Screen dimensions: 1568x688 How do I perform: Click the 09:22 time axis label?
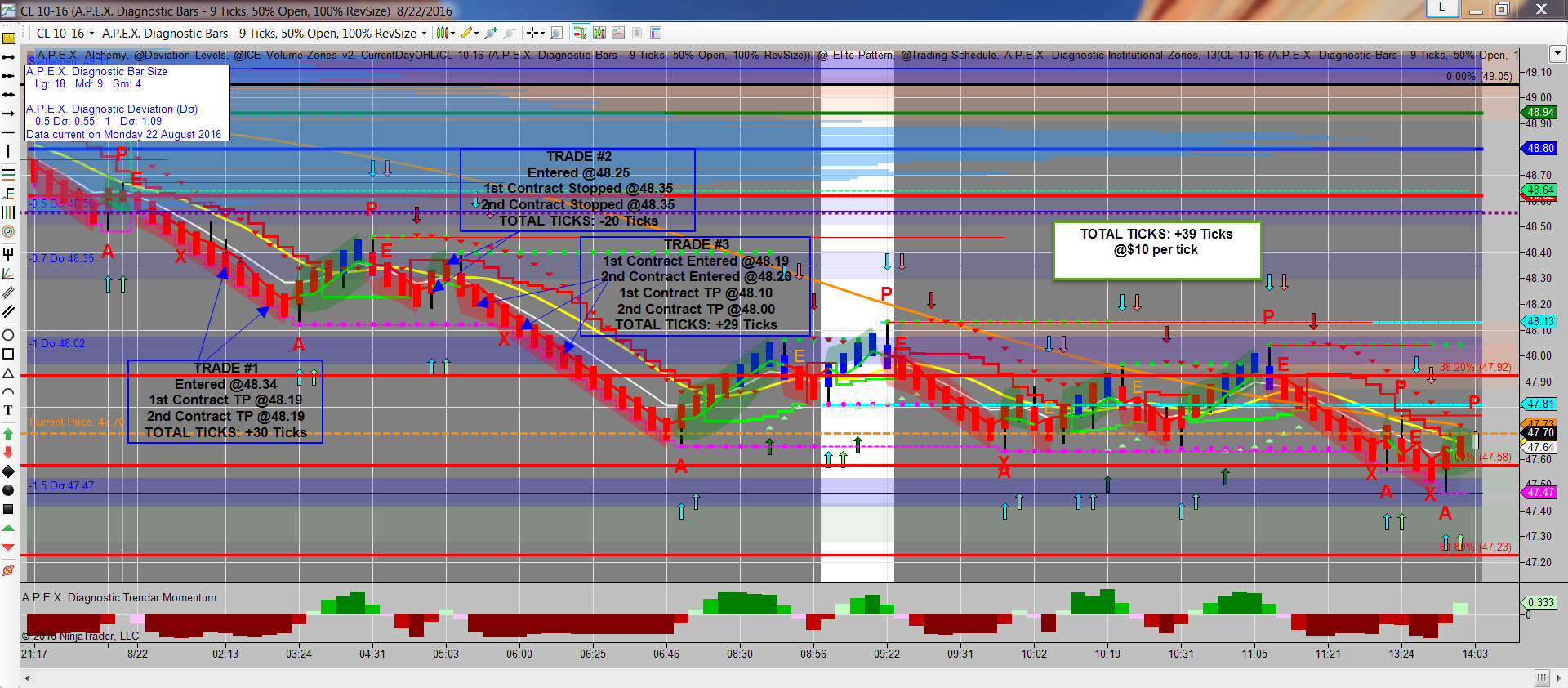887,654
